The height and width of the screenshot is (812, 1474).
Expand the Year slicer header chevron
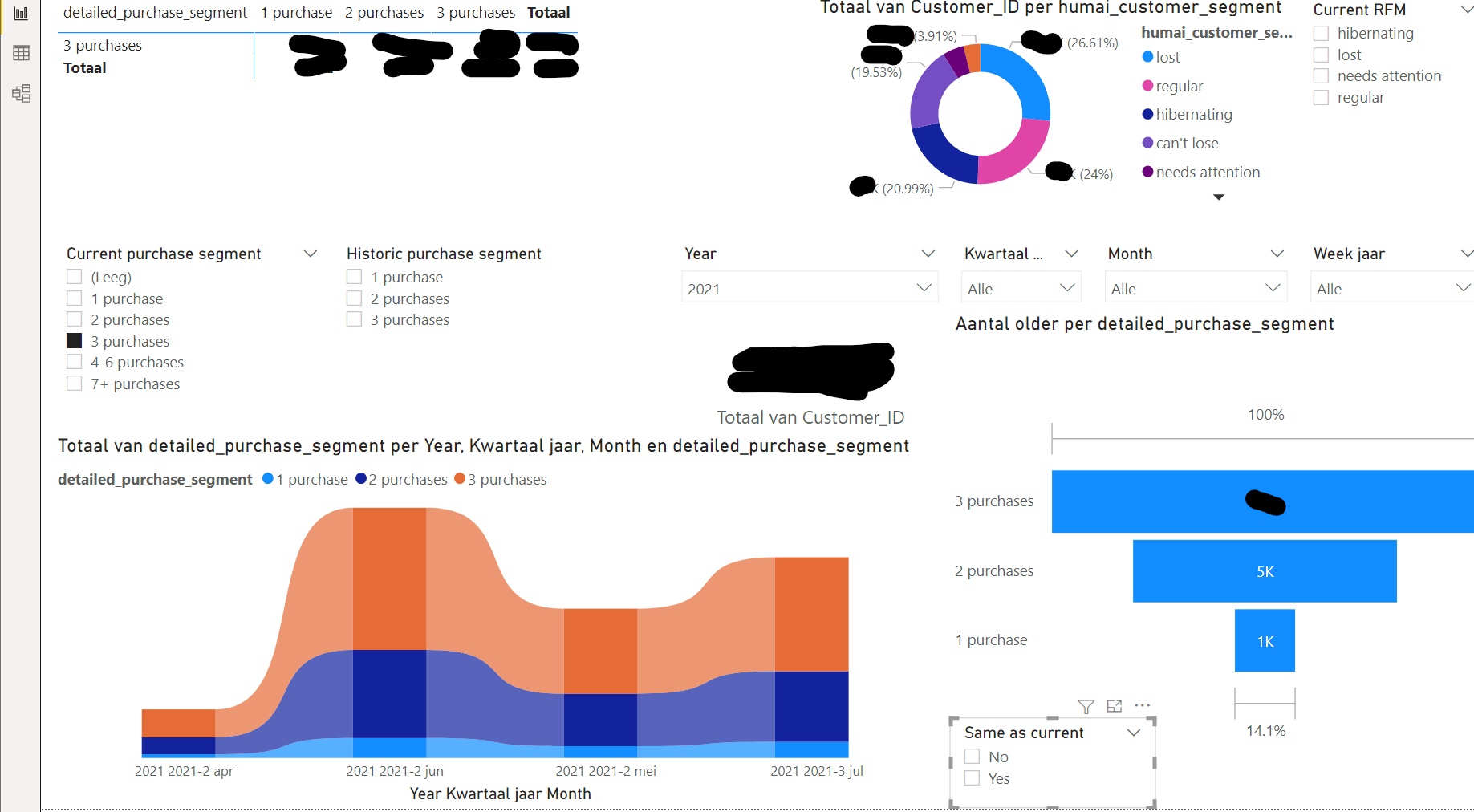pos(928,254)
